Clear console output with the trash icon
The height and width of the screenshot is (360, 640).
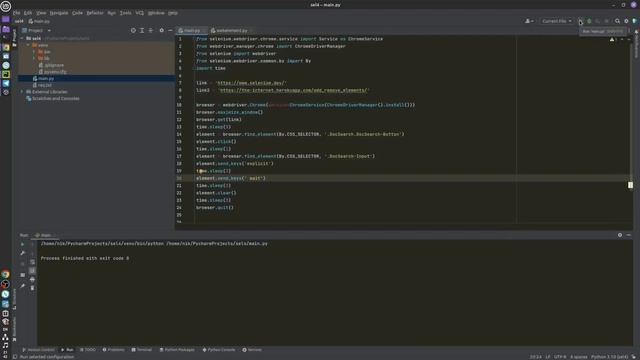tap(32, 288)
